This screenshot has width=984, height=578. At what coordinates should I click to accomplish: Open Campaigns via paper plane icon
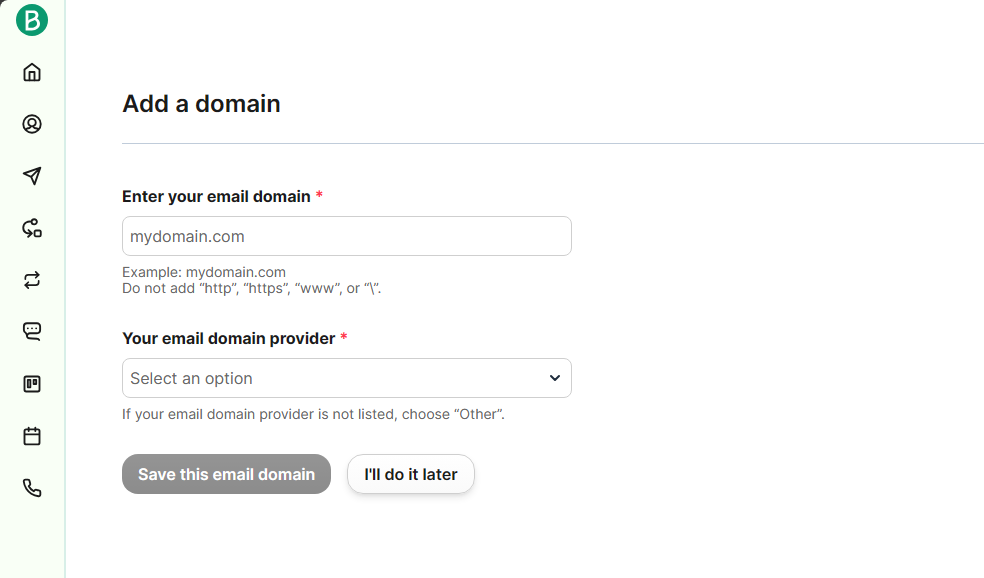coord(32,176)
